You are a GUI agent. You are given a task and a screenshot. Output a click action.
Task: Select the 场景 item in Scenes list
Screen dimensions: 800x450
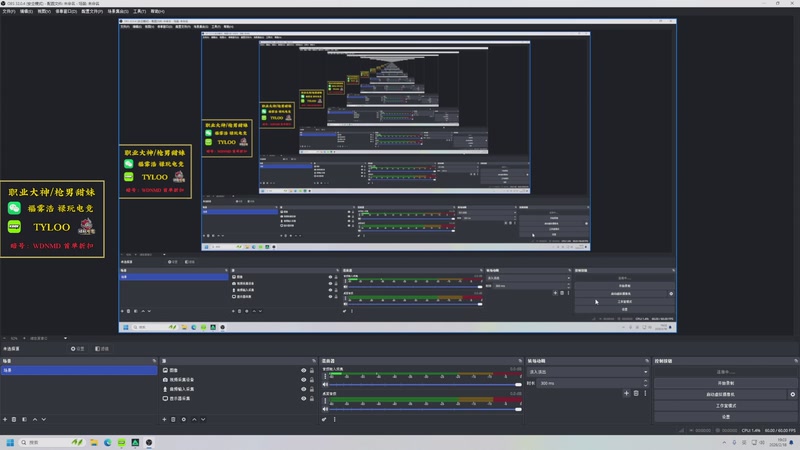point(79,370)
